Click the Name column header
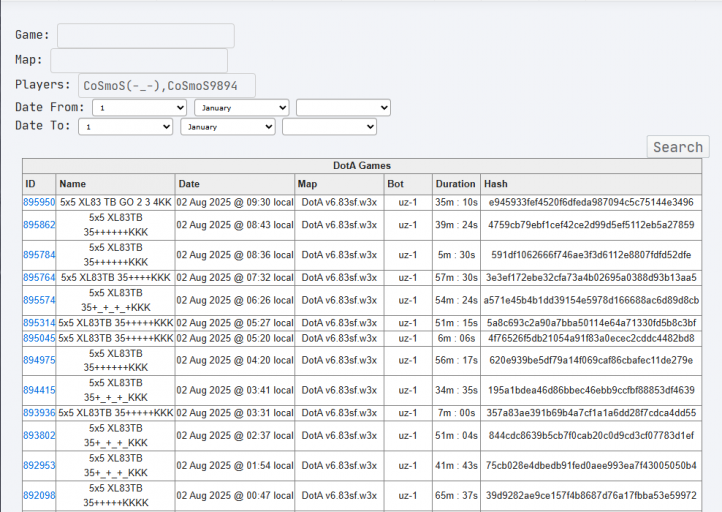The height and width of the screenshot is (512, 722). [115, 184]
